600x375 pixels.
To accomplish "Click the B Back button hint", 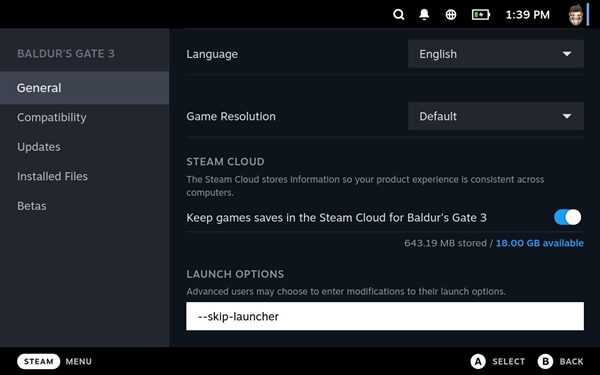I will pyautogui.click(x=561, y=361).
